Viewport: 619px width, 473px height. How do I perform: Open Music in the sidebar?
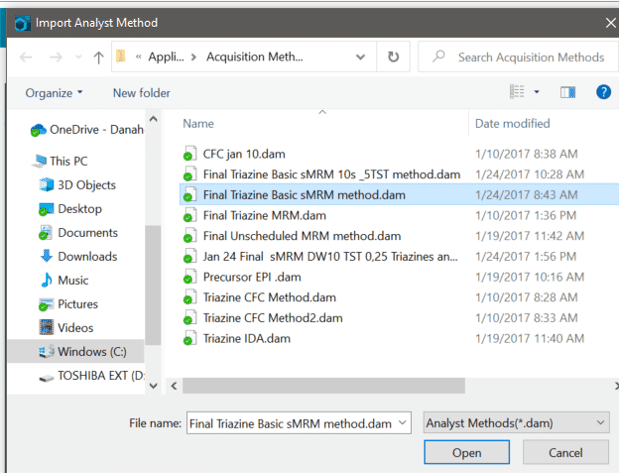click(x=64, y=280)
